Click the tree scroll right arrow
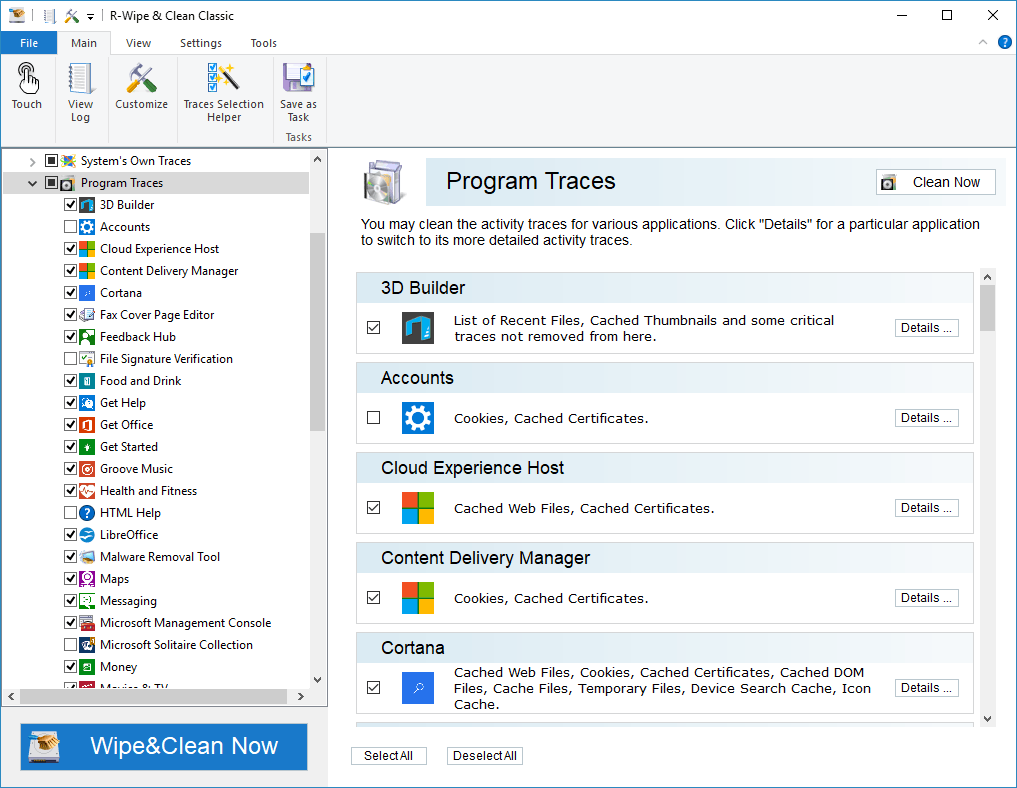Viewport: 1017px width, 788px height. tap(301, 697)
